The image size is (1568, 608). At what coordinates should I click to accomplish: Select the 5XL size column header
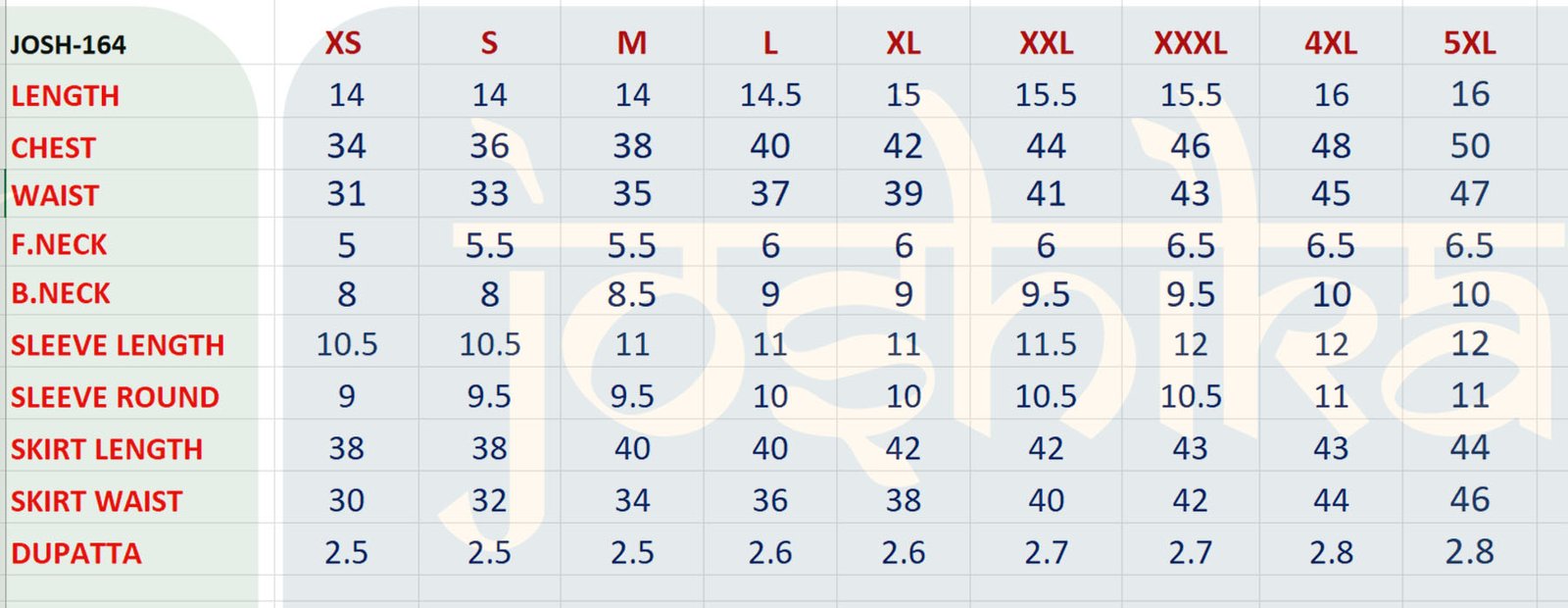click(x=1469, y=43)
